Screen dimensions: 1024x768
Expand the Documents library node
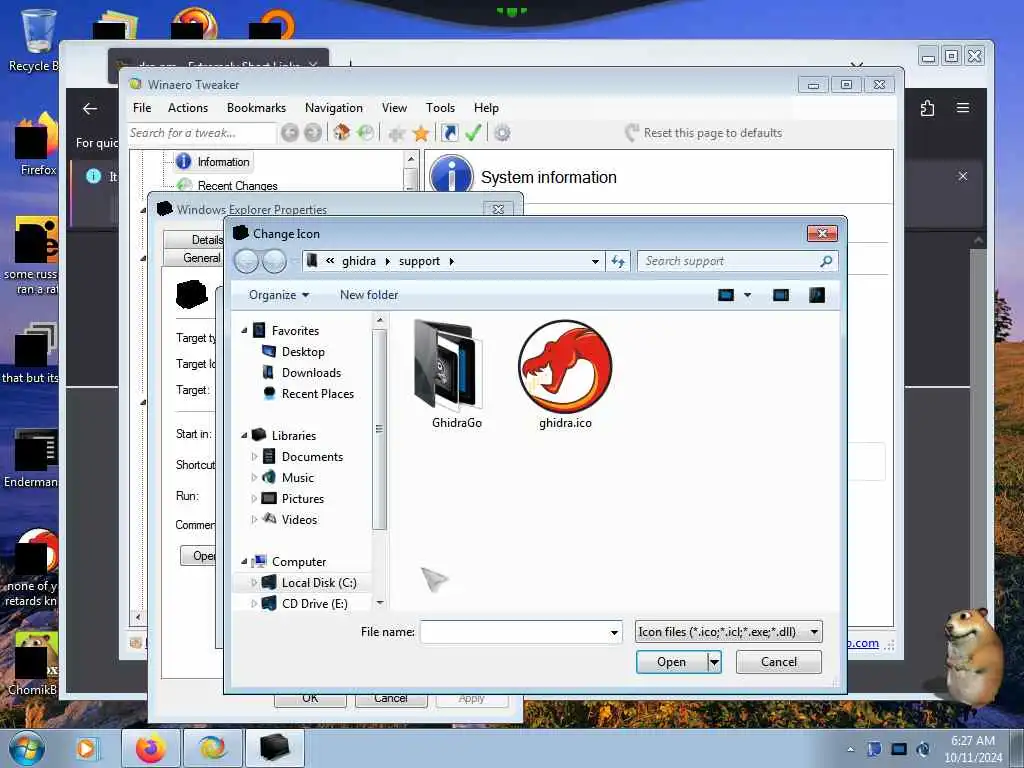click(x=254, y=456)
